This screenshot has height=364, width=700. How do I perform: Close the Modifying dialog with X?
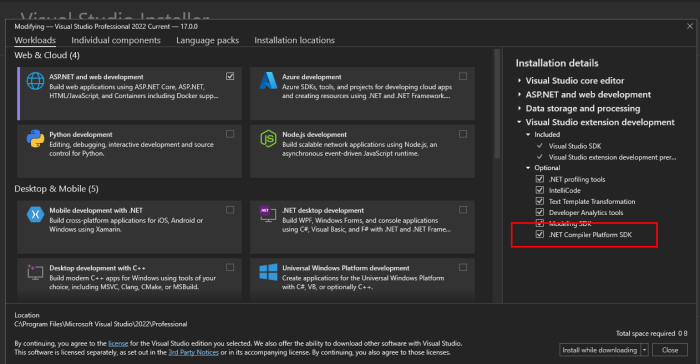pyautogui.click(x=690, y=26)
